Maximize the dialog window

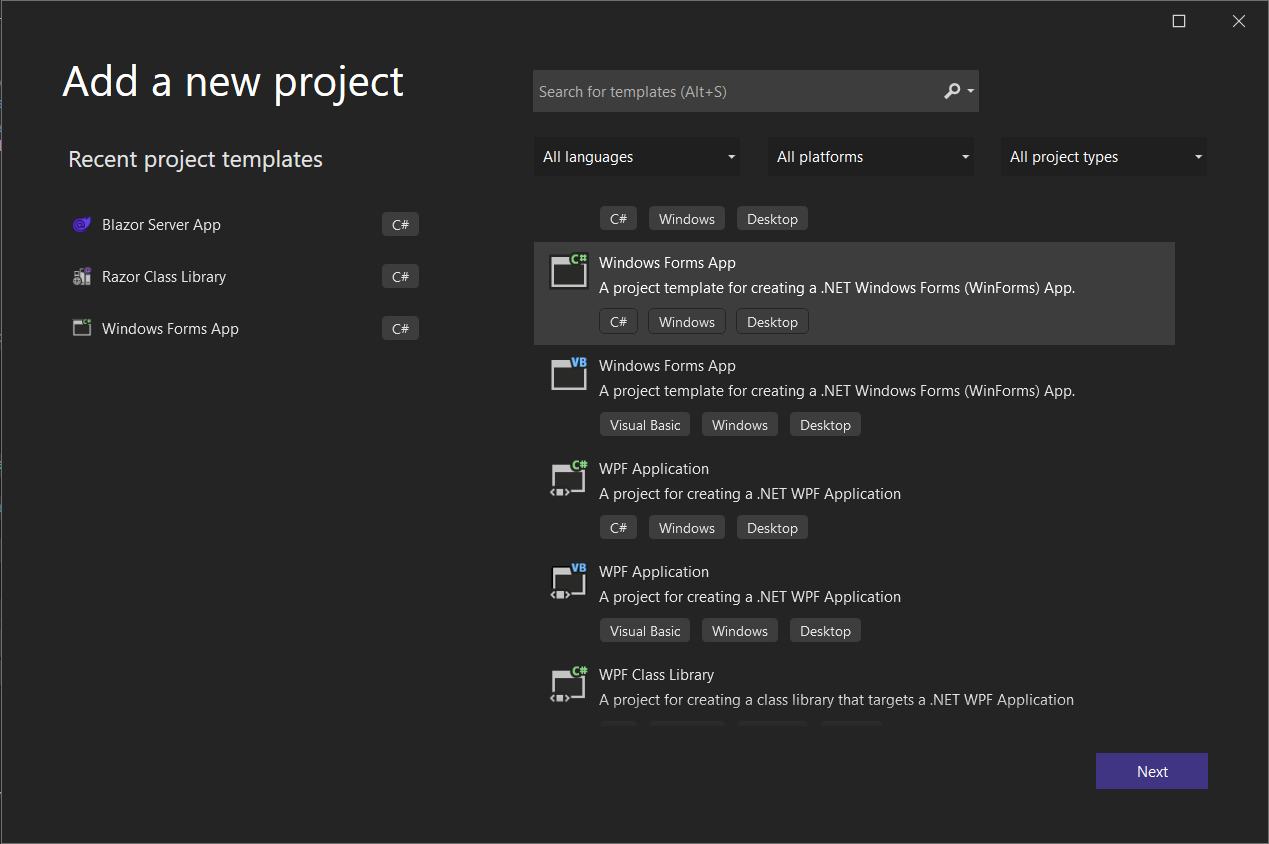pos(1179,21)
